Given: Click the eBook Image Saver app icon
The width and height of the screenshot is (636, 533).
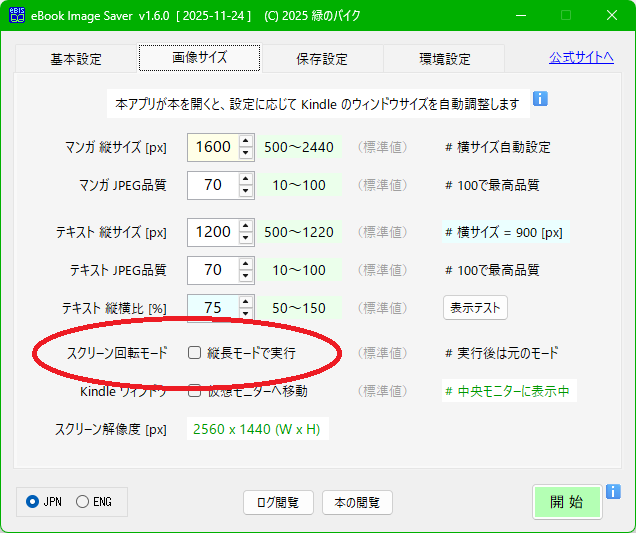Looking at the screenshot, I should click(17, 16).
